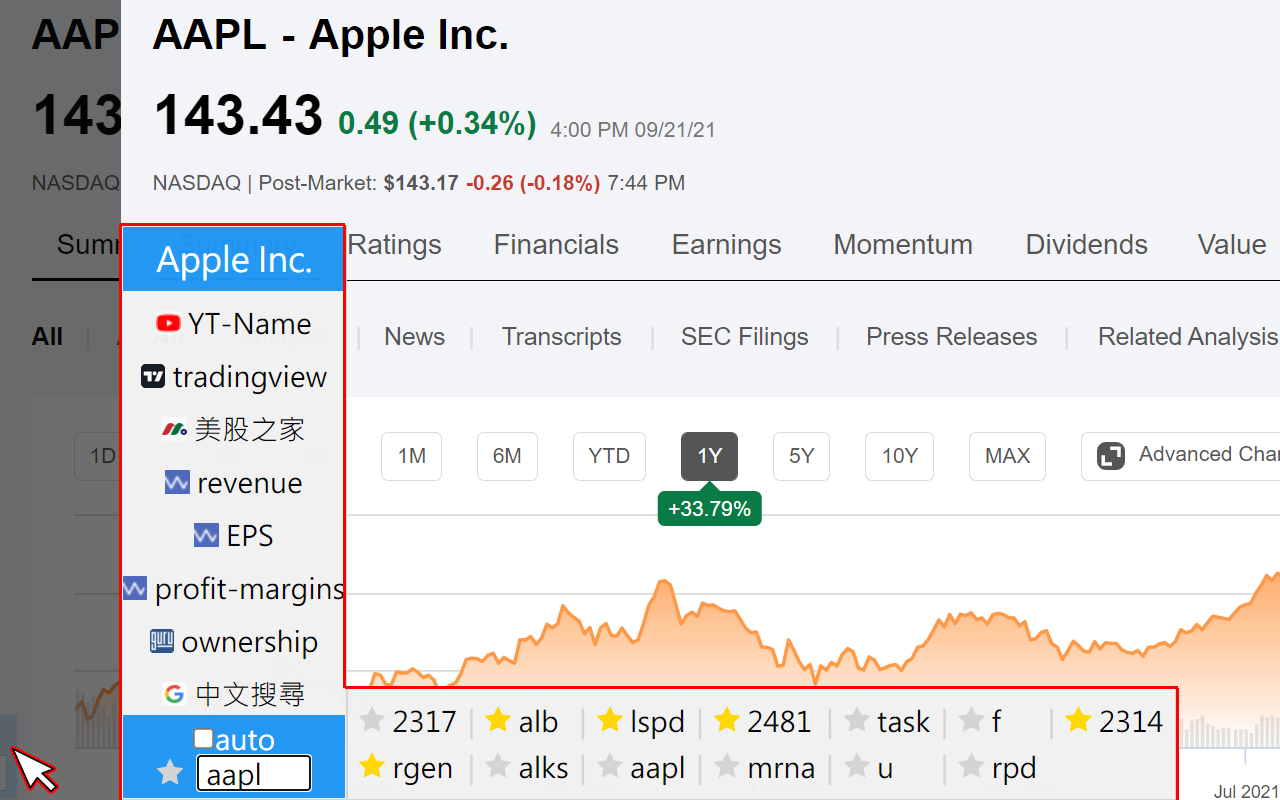Screen dimensions: 1280x800
Task: Set chart range to YTD
Action: point(609,456)
